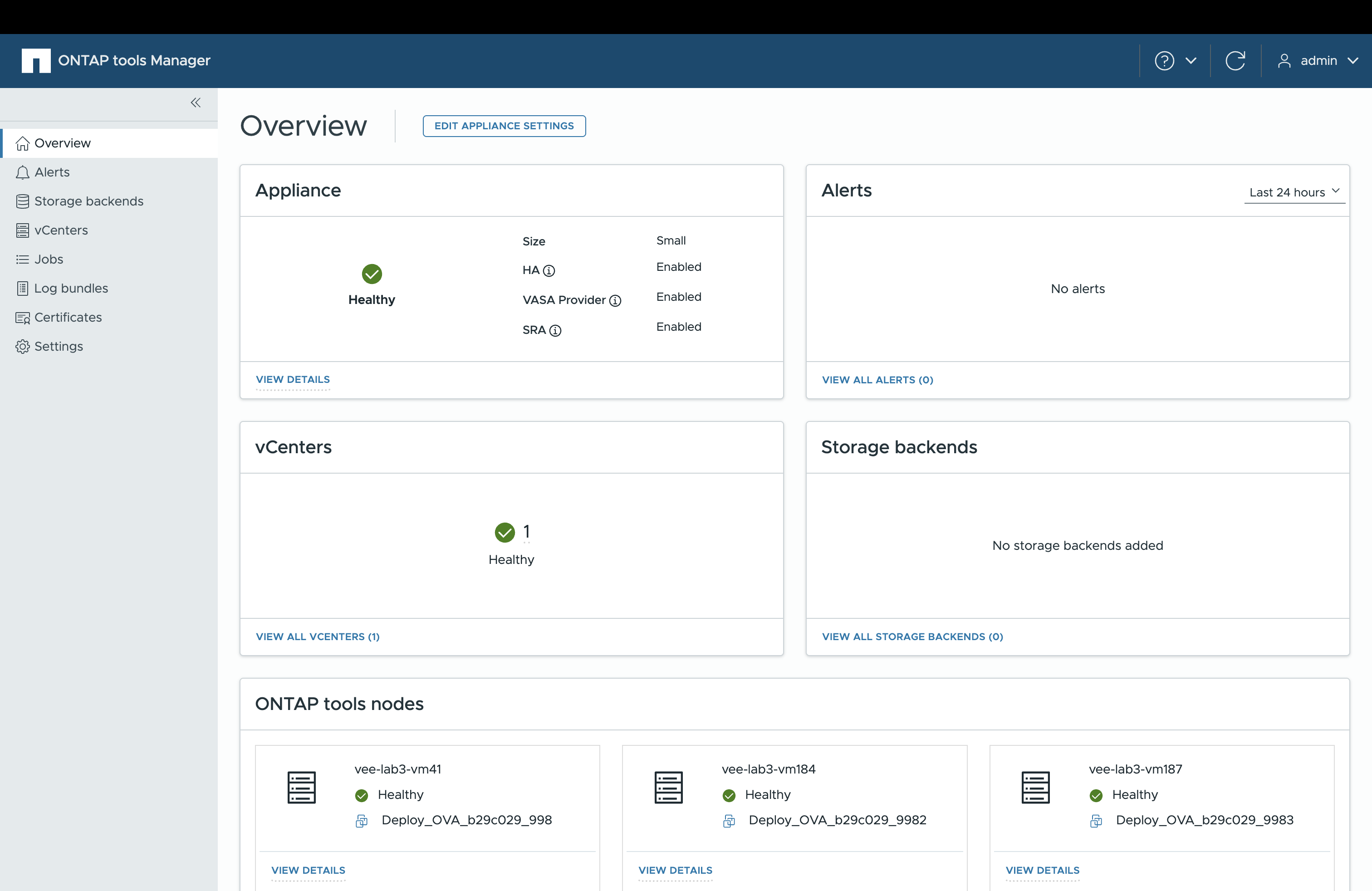Click the healthy vCenters count 1

pos(526,531)
